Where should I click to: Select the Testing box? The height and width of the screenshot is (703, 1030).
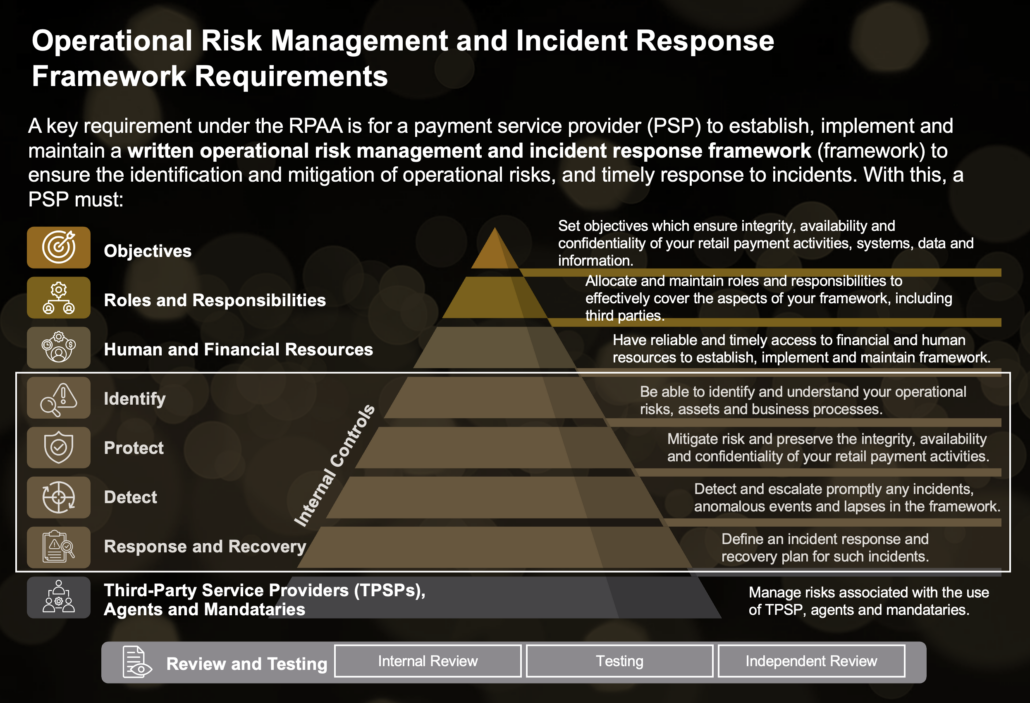[619, 661]
